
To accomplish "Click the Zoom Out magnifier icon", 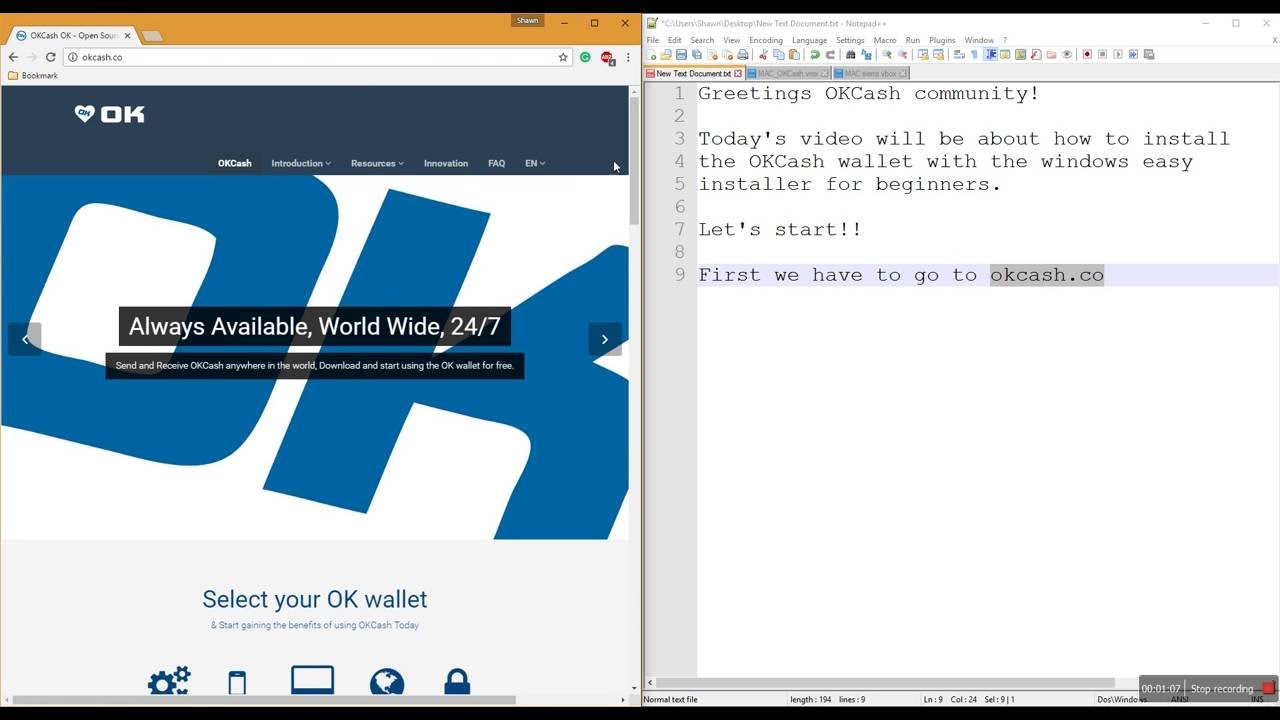I will pyautogui.click(x=902, y=54).
